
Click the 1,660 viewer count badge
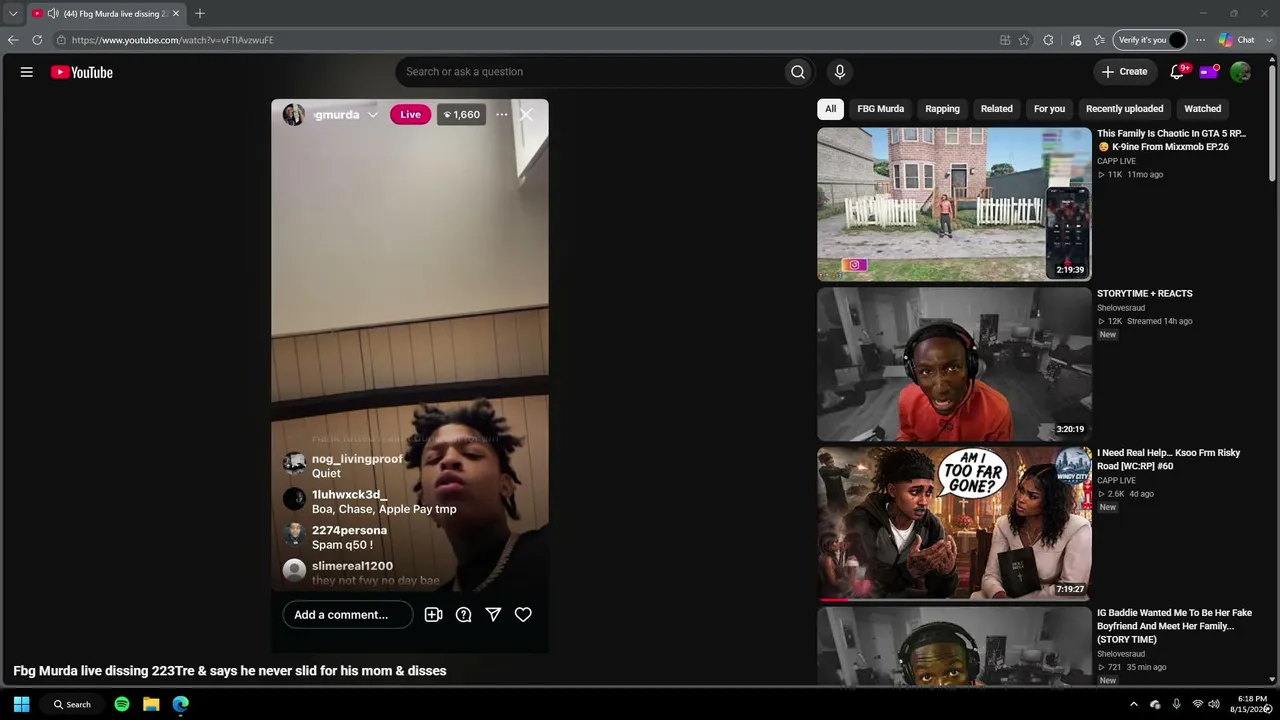[461, 115]
